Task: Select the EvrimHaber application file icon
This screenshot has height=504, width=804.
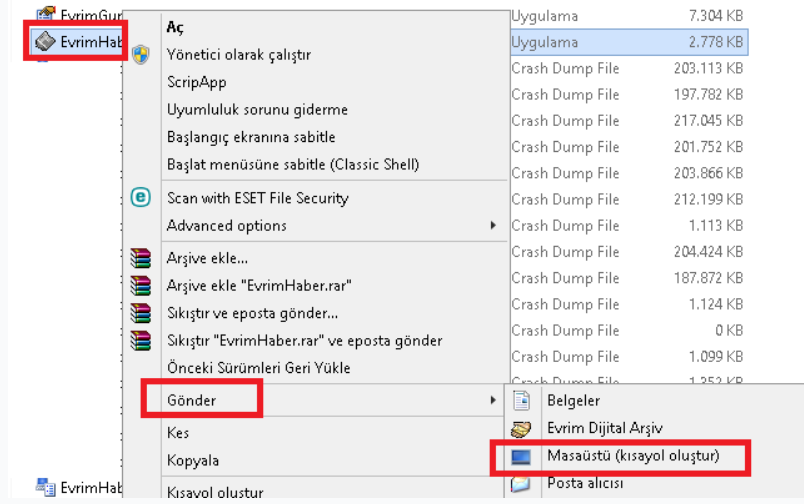Action: coord(45,42)
